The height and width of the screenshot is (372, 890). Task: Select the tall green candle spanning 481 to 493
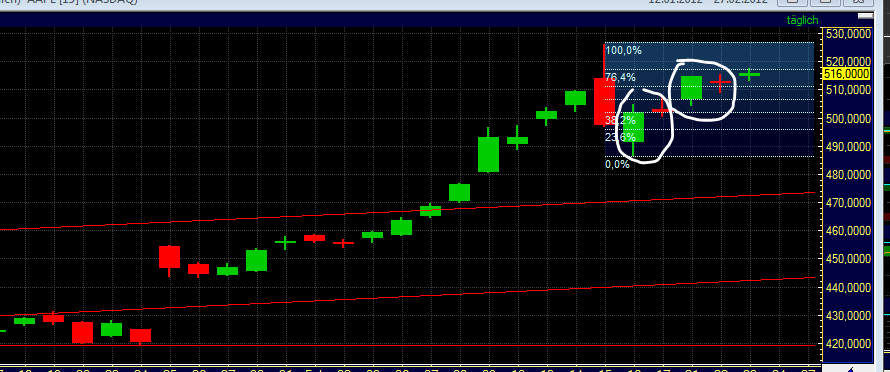click(488, 154)
